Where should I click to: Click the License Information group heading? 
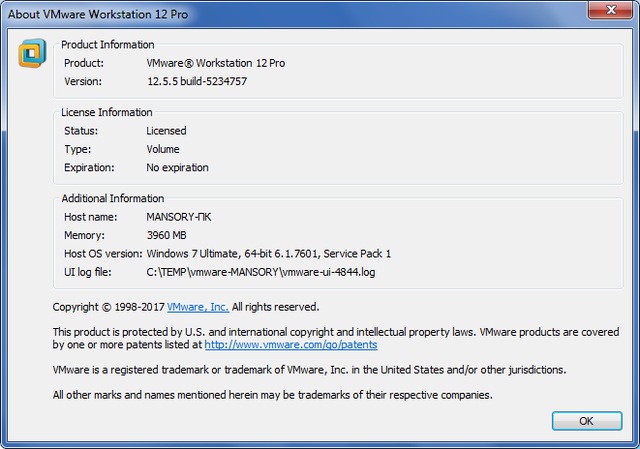point(107,112)
